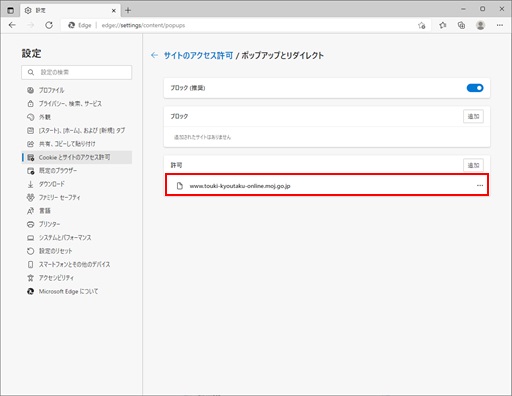Open 言語 settings section

[x=77, y=211]
